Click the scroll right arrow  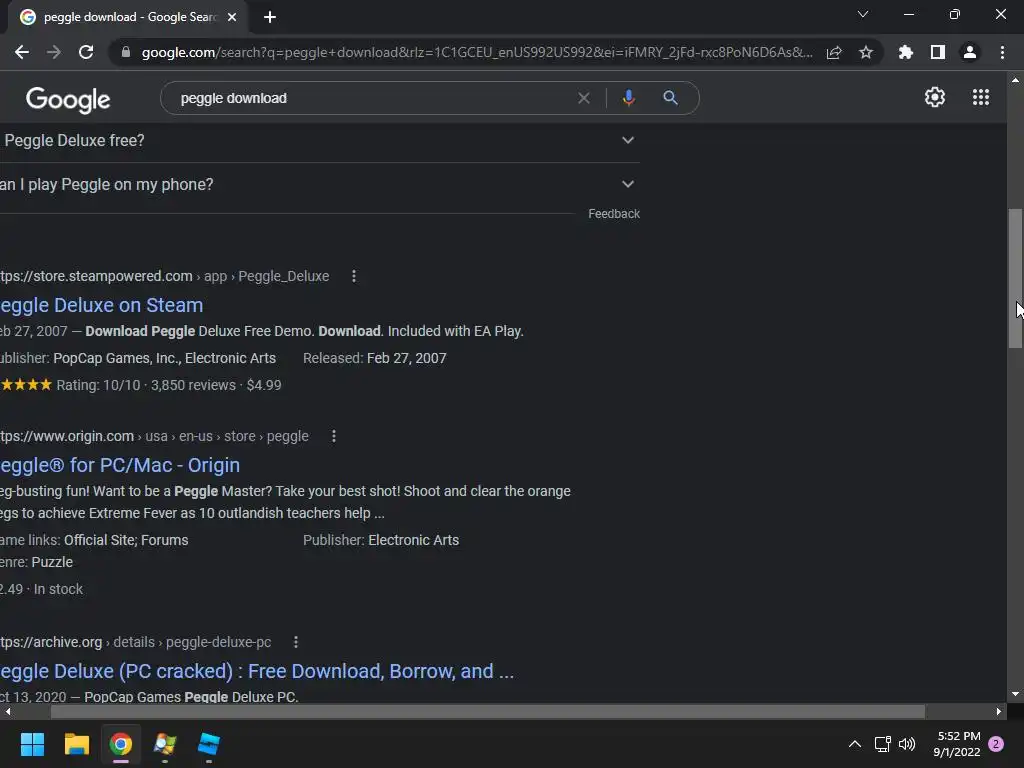(999, 711)
